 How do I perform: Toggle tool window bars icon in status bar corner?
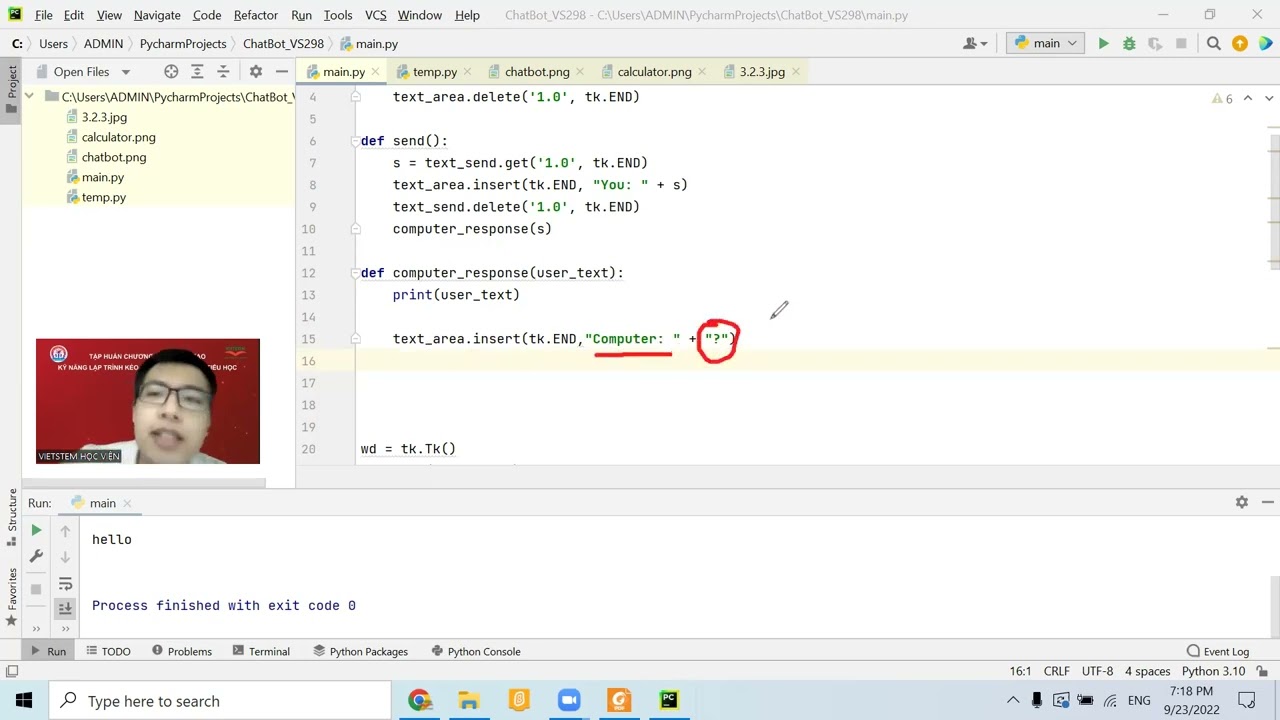coord(12,671)
